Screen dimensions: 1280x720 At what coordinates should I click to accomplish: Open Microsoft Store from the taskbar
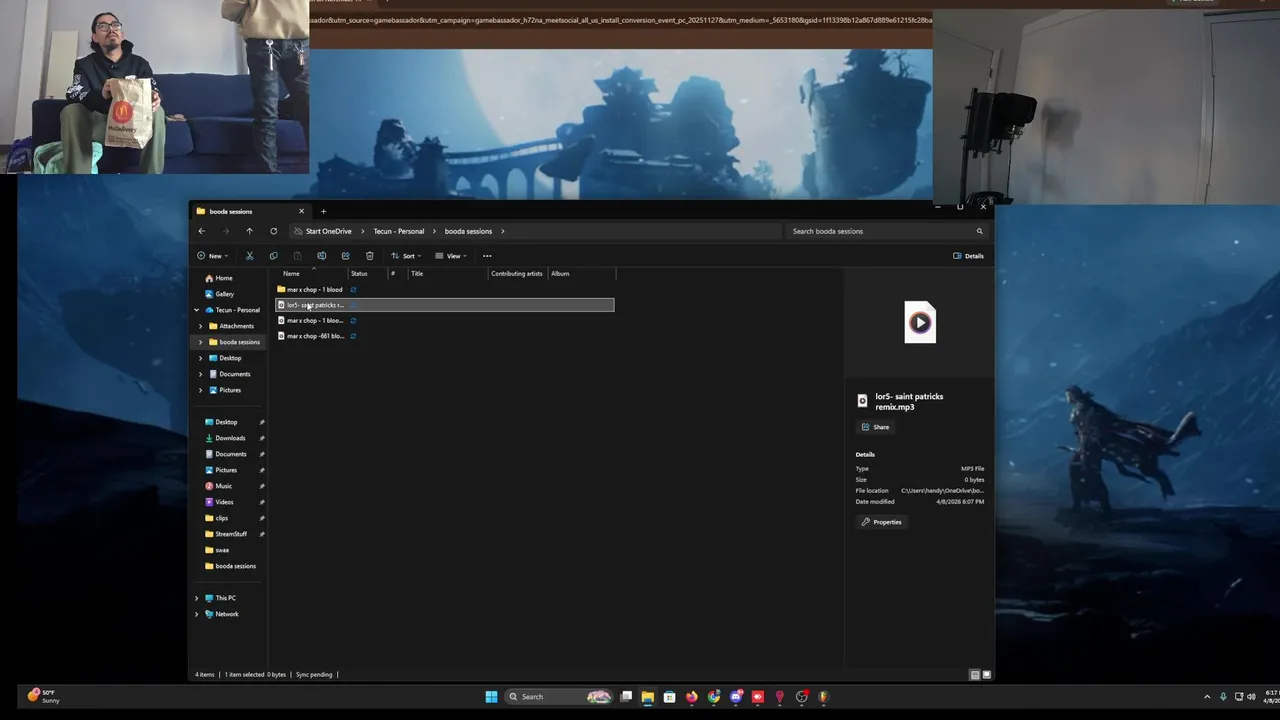click(x=669, y=697)
